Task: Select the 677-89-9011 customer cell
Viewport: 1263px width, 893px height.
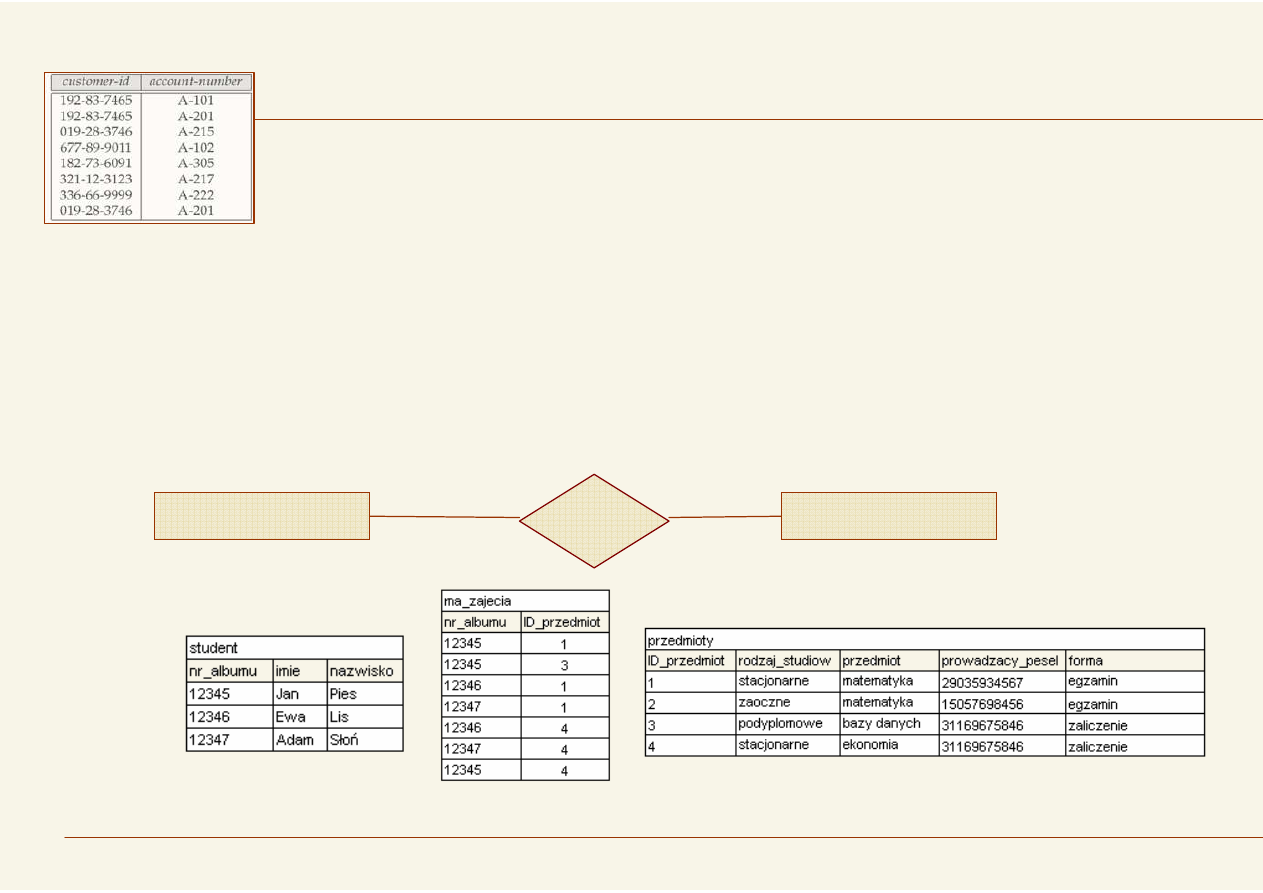Action: (96, 147)
